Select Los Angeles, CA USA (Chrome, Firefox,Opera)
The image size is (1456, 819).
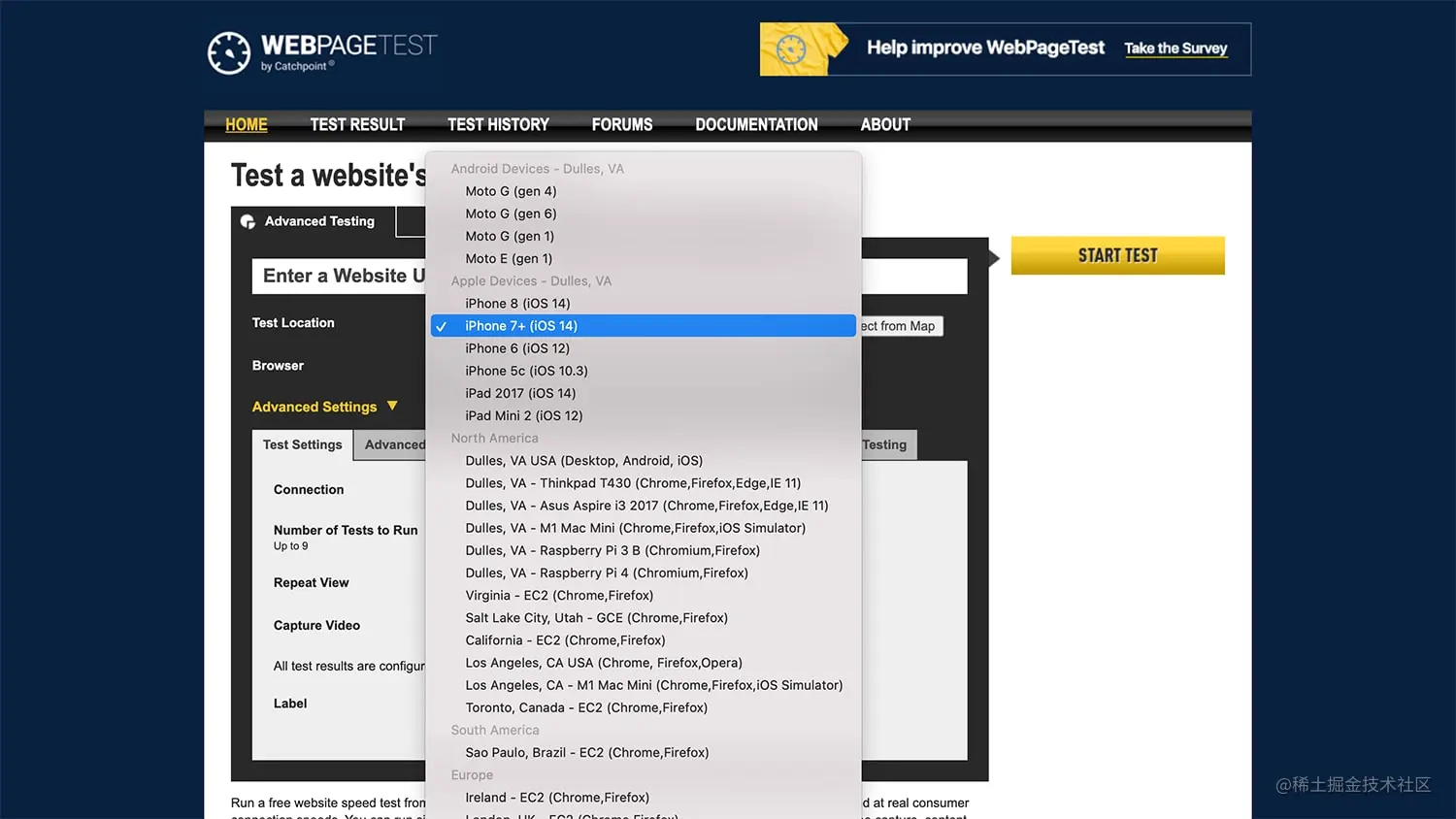point(643,662)
